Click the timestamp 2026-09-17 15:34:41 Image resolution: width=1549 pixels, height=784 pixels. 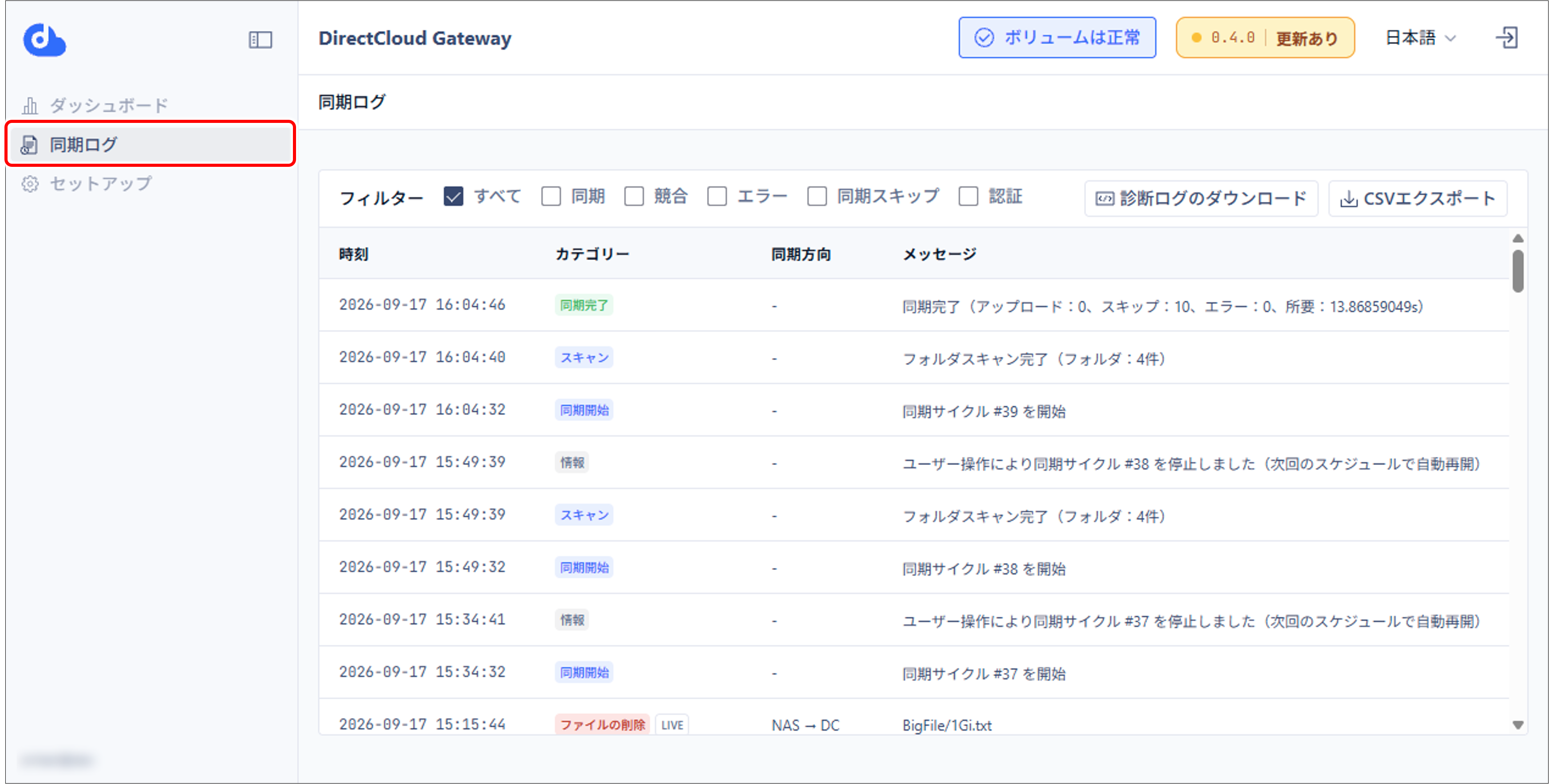tap(422, 619)
